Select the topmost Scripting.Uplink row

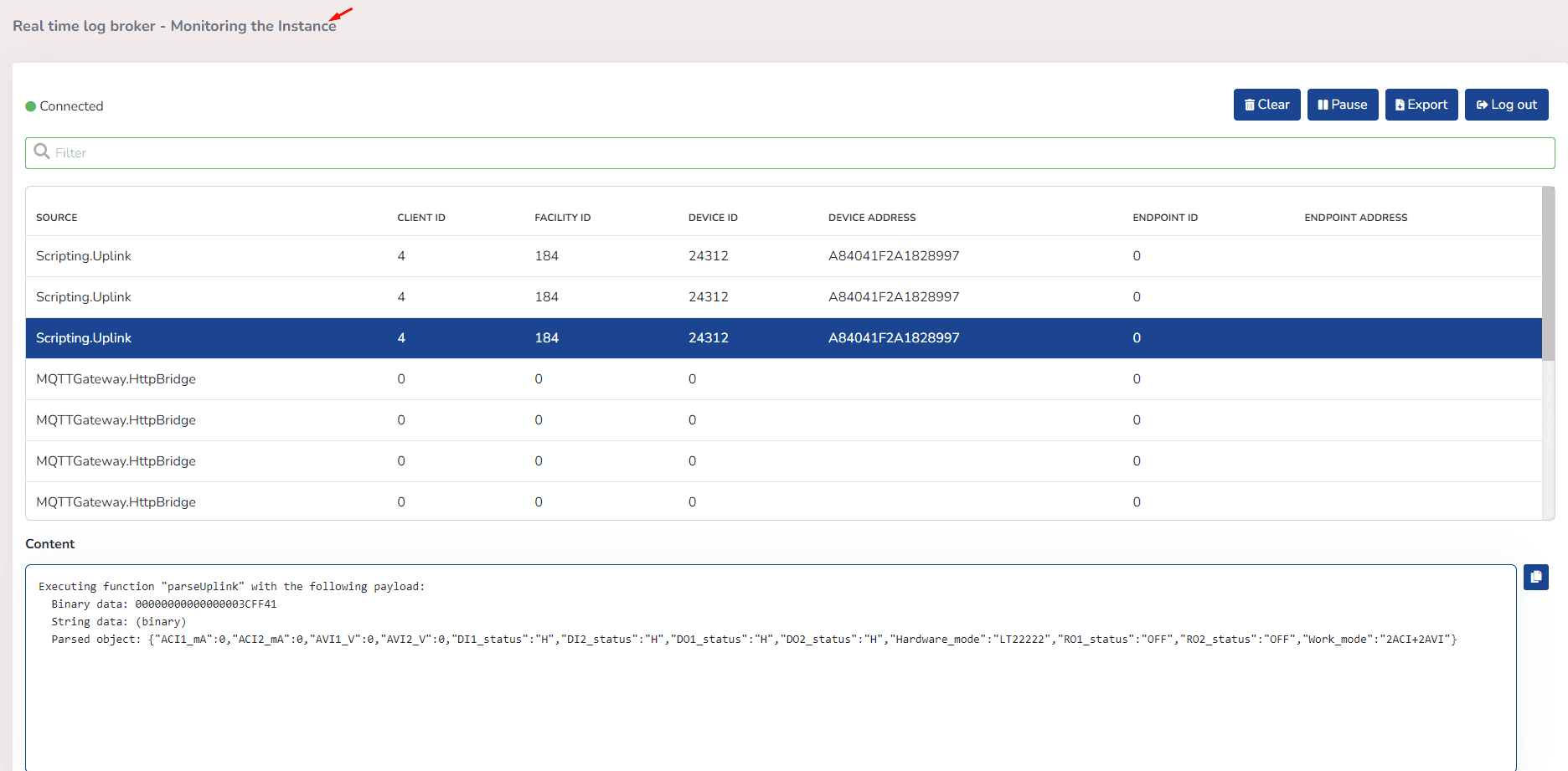pos(784,256)
